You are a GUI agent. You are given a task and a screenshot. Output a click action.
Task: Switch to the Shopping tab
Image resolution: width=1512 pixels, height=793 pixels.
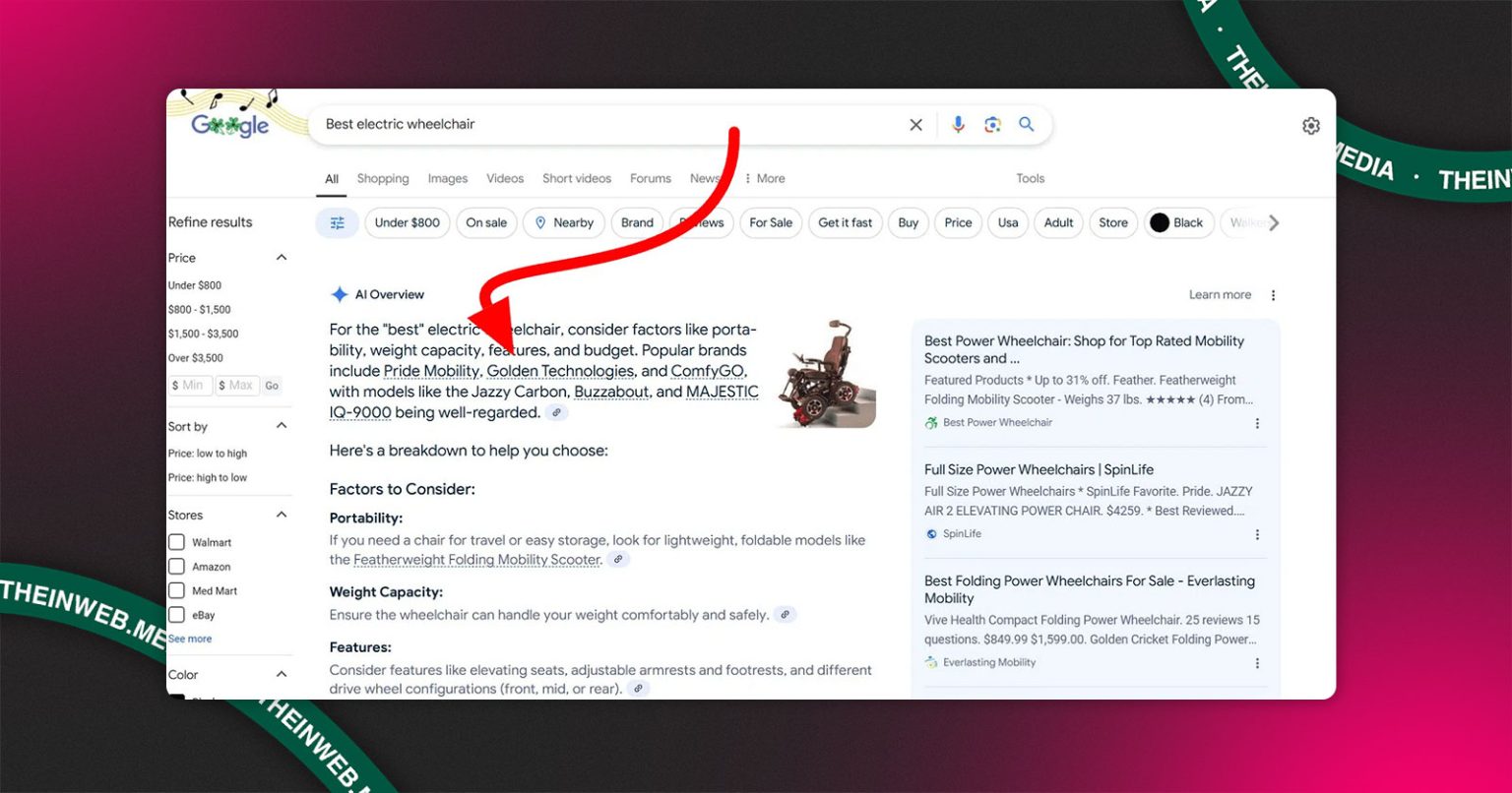coord(383,179)
